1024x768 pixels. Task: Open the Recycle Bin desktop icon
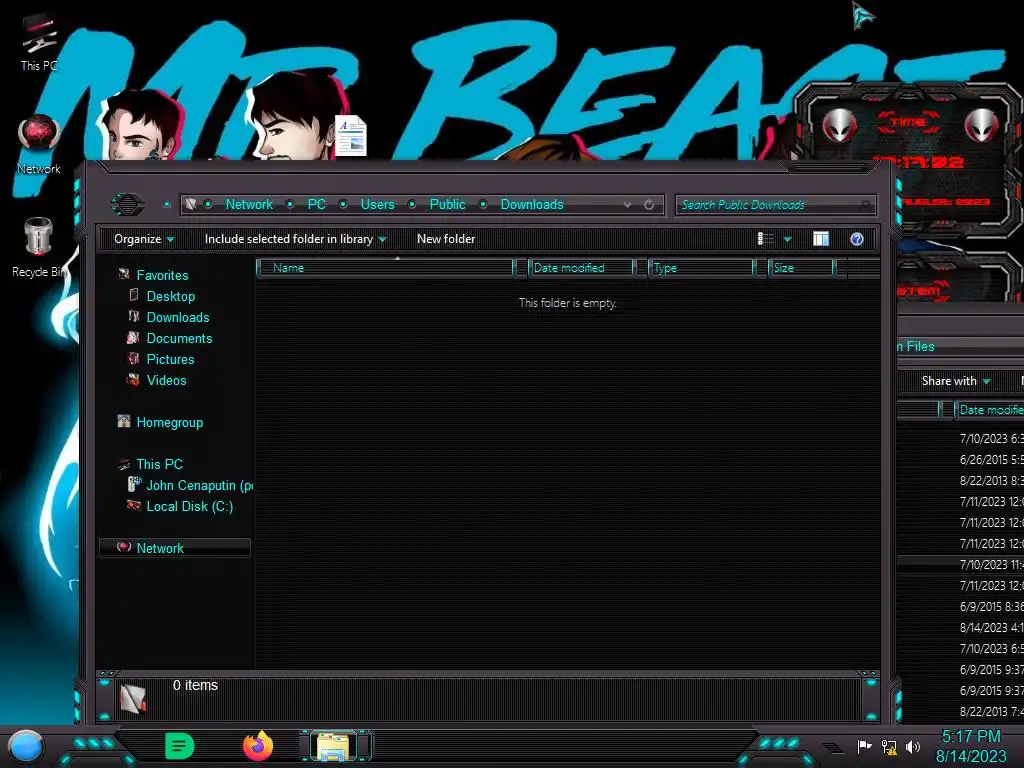(x=39, y=247)
